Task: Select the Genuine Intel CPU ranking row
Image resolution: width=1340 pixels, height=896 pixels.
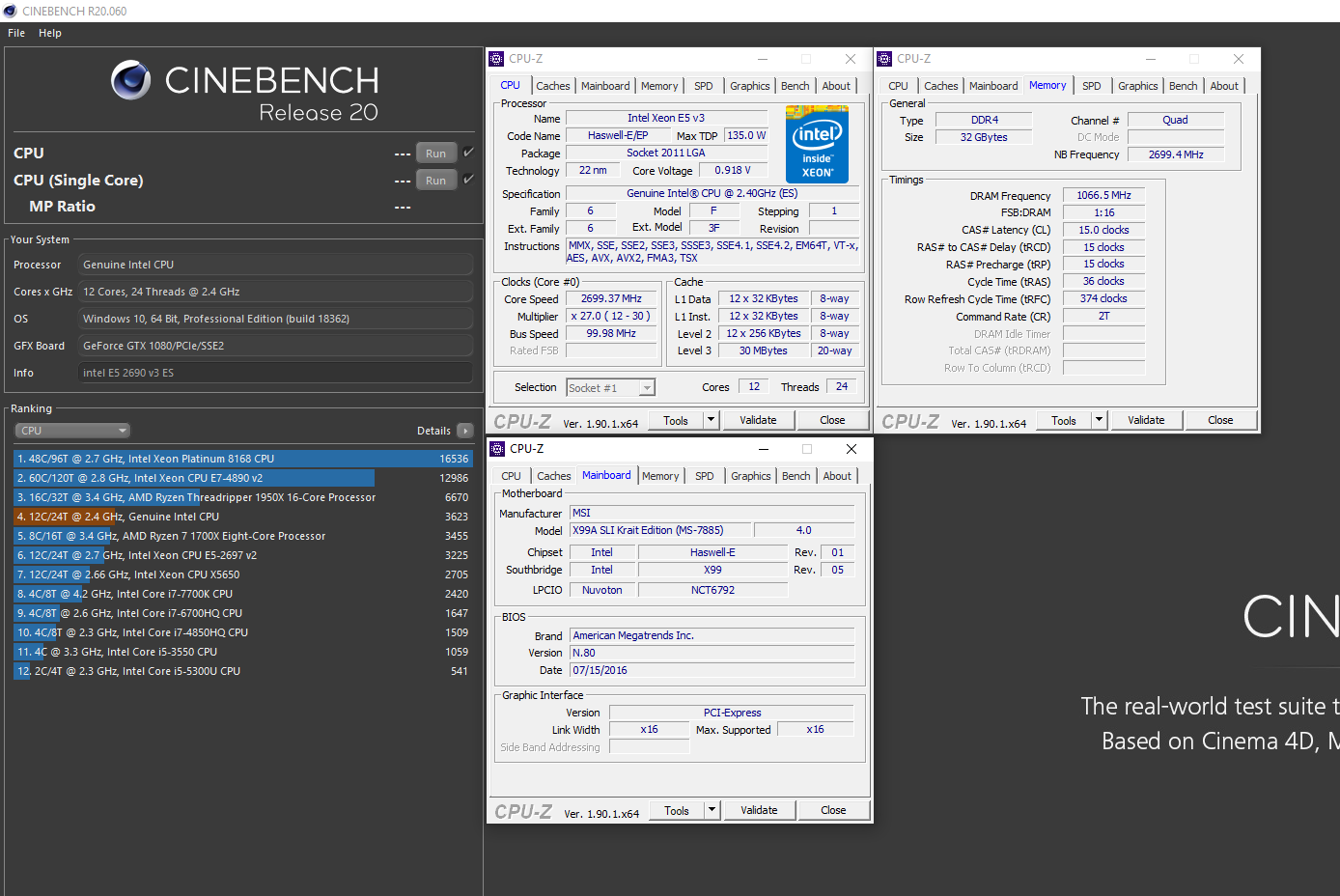Action: click(x=243, y=517)
